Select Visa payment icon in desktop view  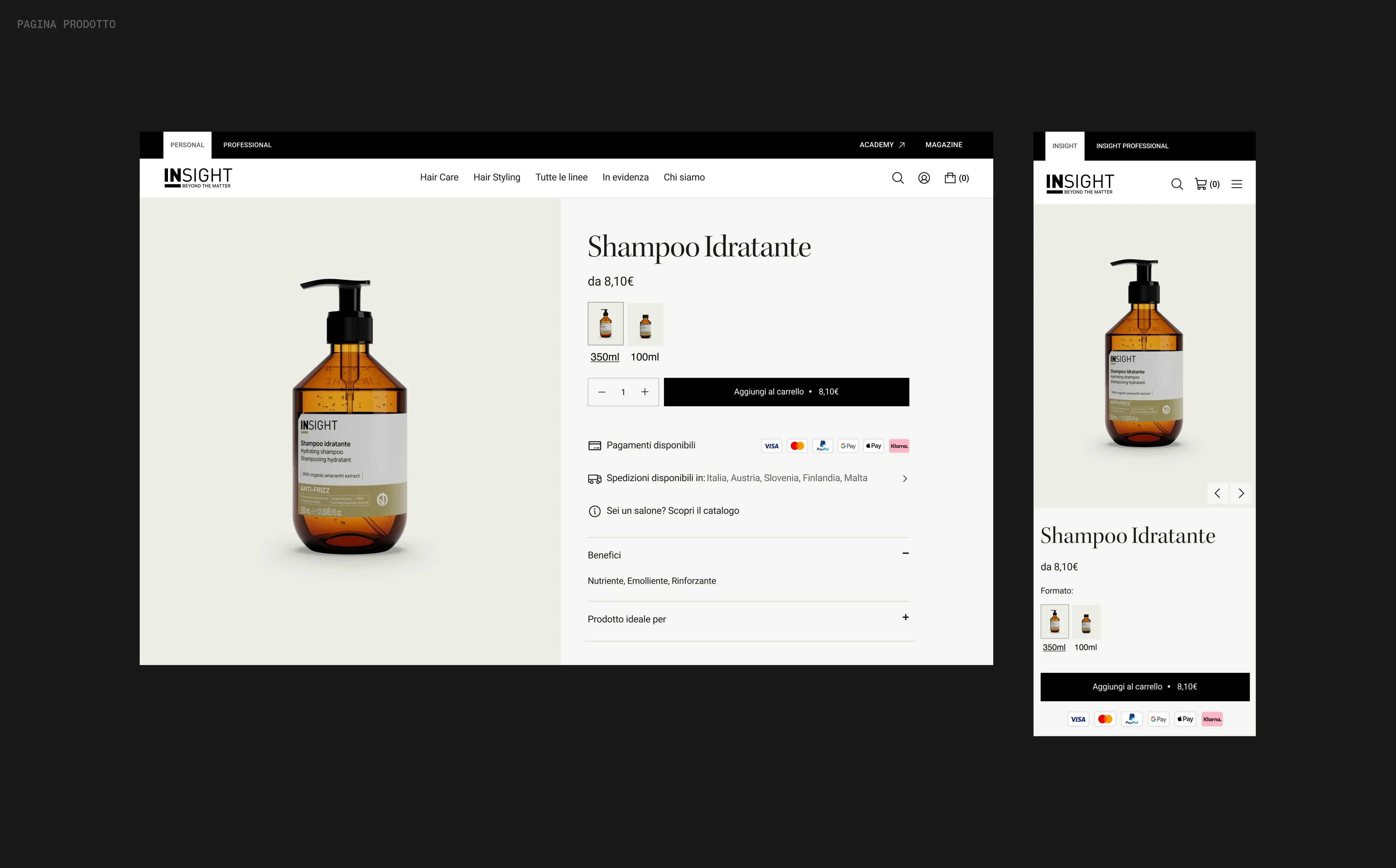[771, 446]
